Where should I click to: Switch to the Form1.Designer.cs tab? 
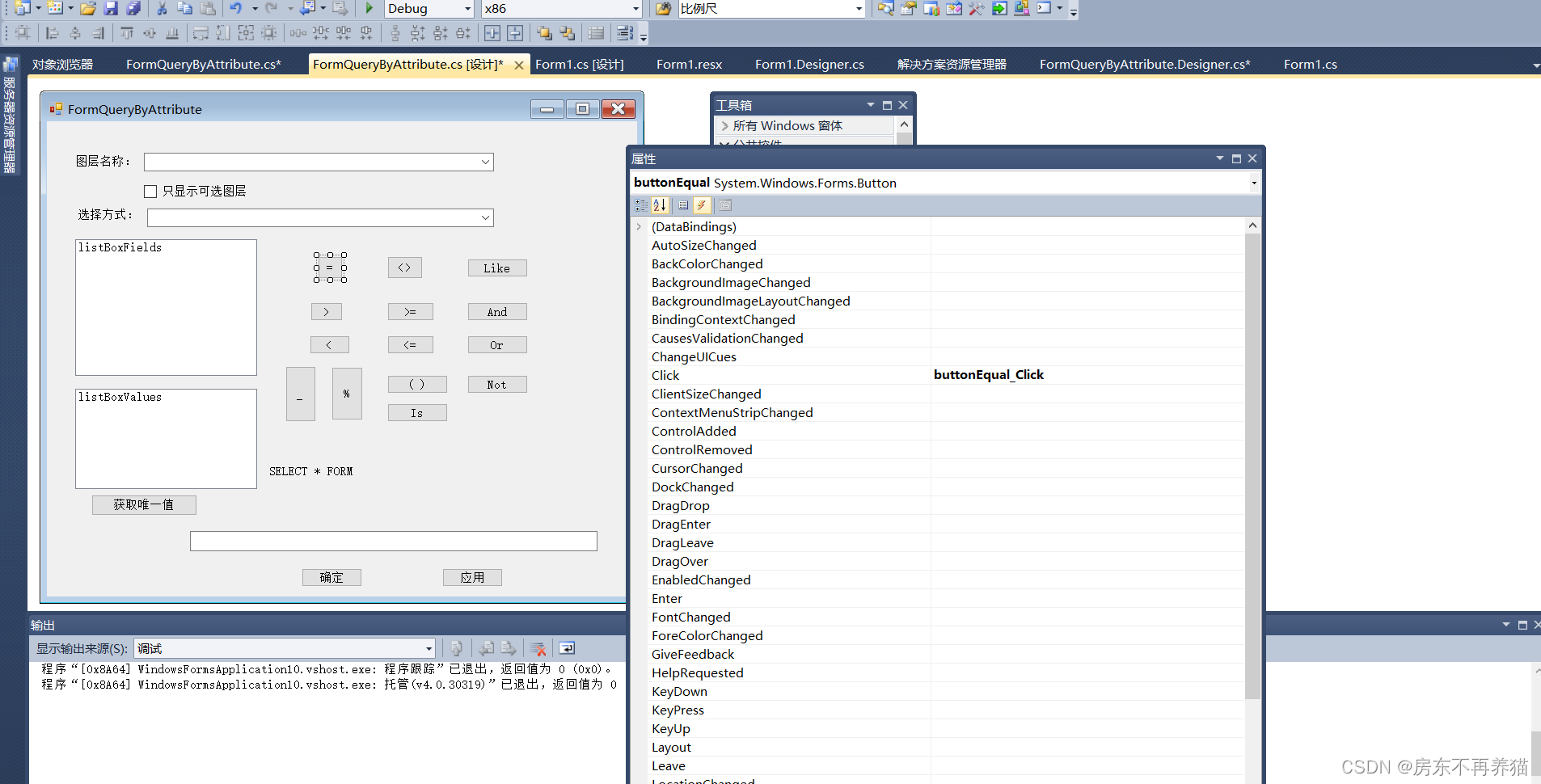(808, 65)
